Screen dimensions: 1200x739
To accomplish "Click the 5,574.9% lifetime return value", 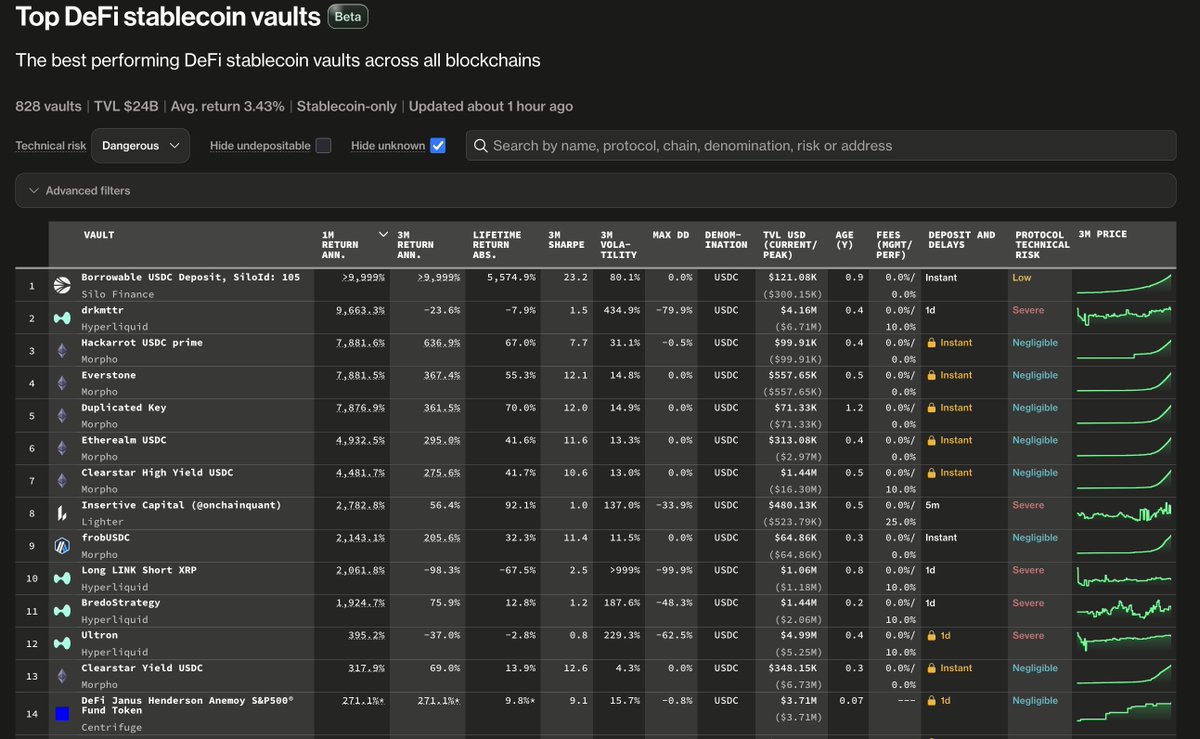I will click(510, 277).
